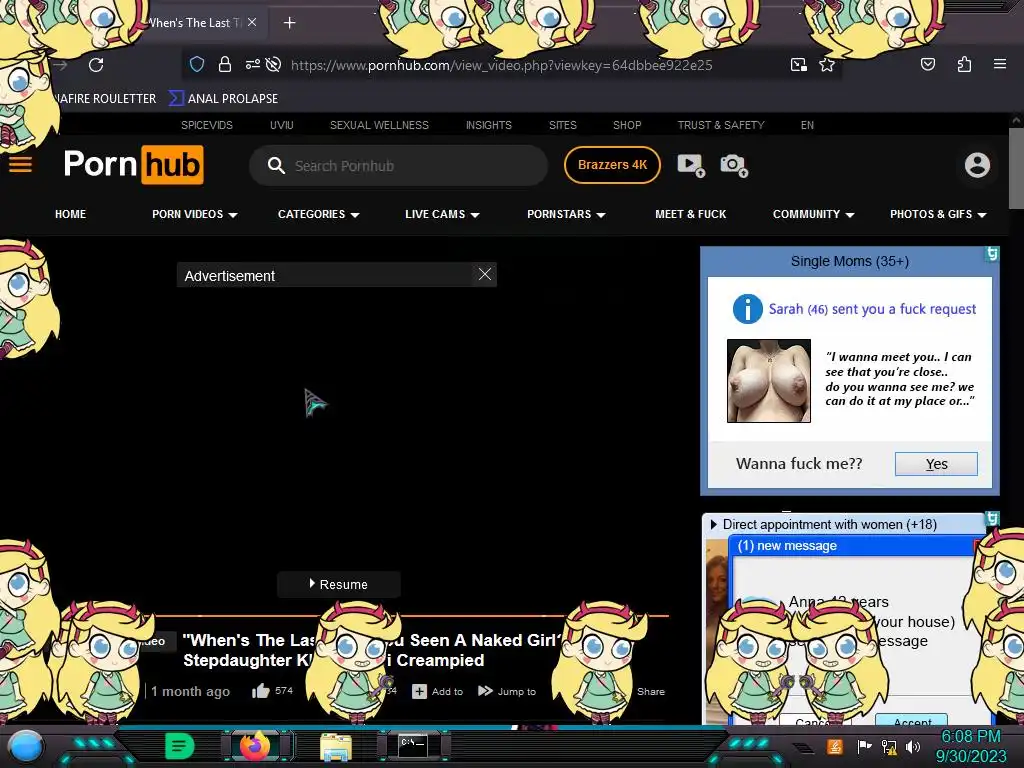The image size is (1024, 768).
Task: Expand the PHOTOS & GIFS dropdown
Action: [938, 214]
